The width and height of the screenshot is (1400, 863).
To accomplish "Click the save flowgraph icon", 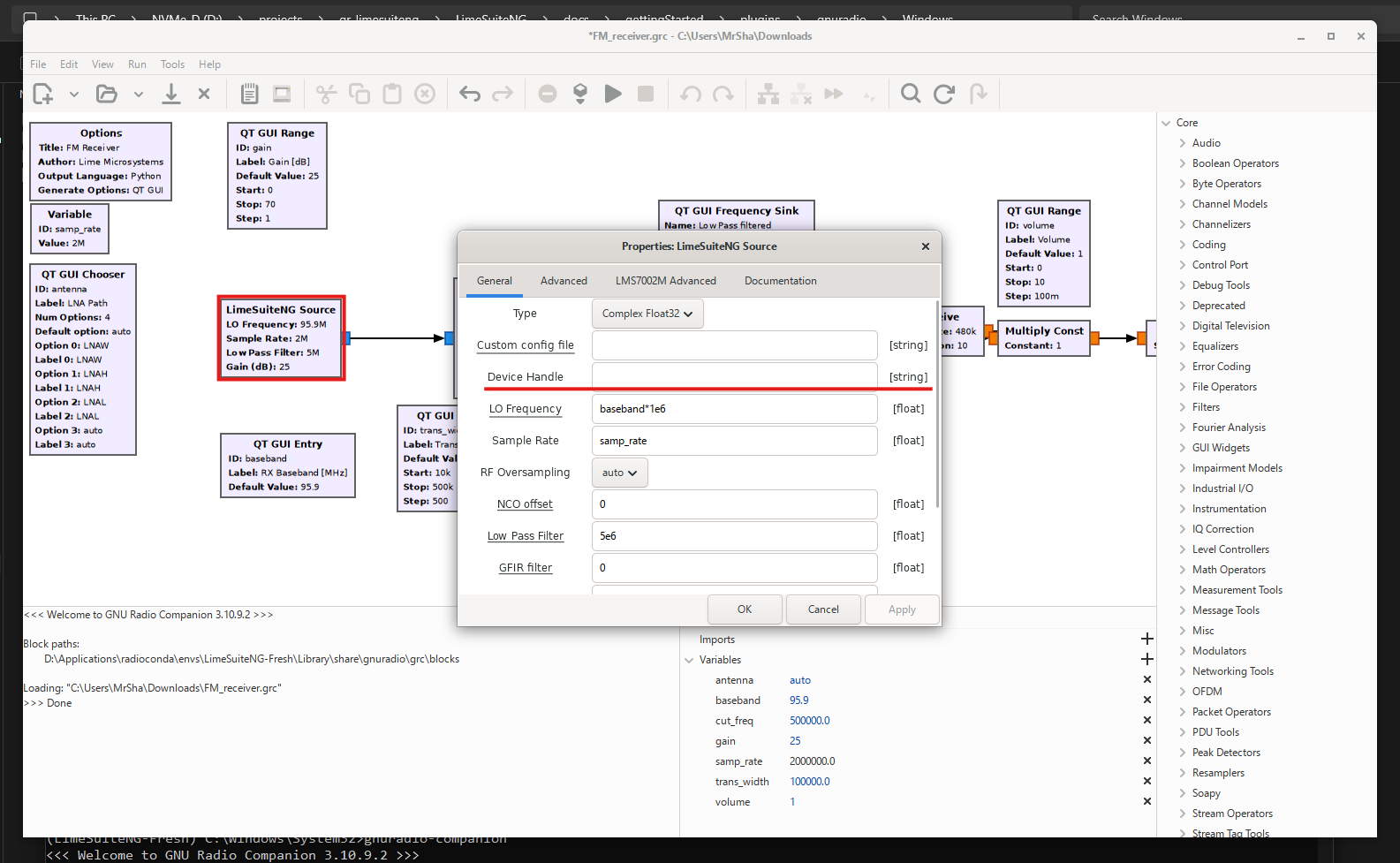I will click(x=171, y=94).
